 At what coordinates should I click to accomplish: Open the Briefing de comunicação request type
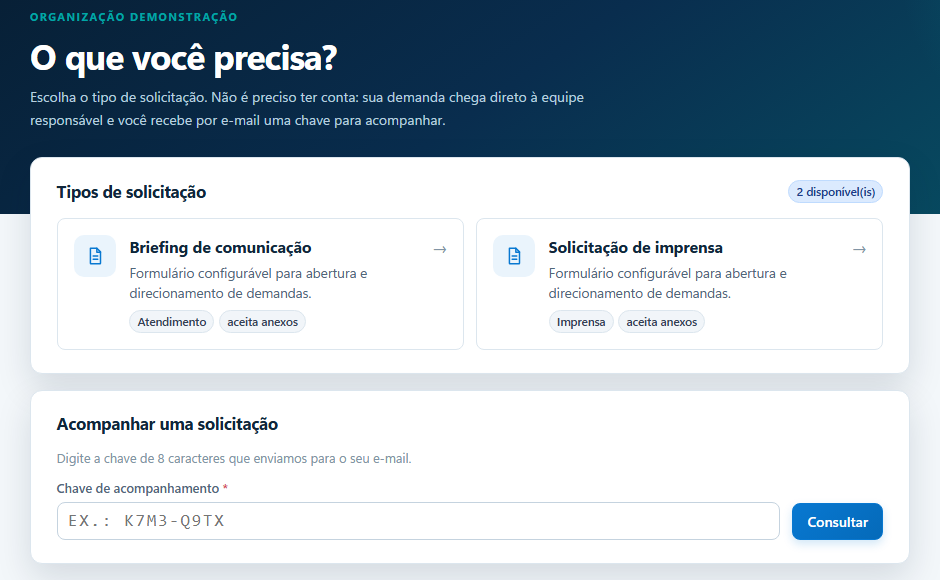tap(260, 284)
